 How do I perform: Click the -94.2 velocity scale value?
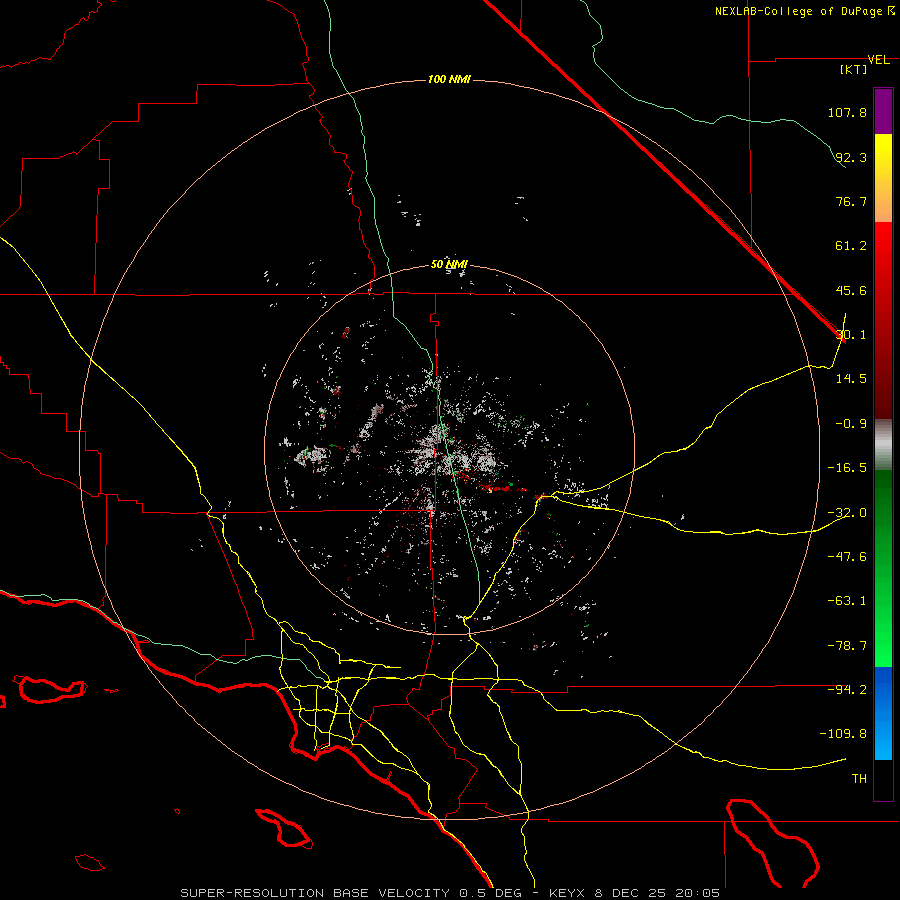pos(847,689)
